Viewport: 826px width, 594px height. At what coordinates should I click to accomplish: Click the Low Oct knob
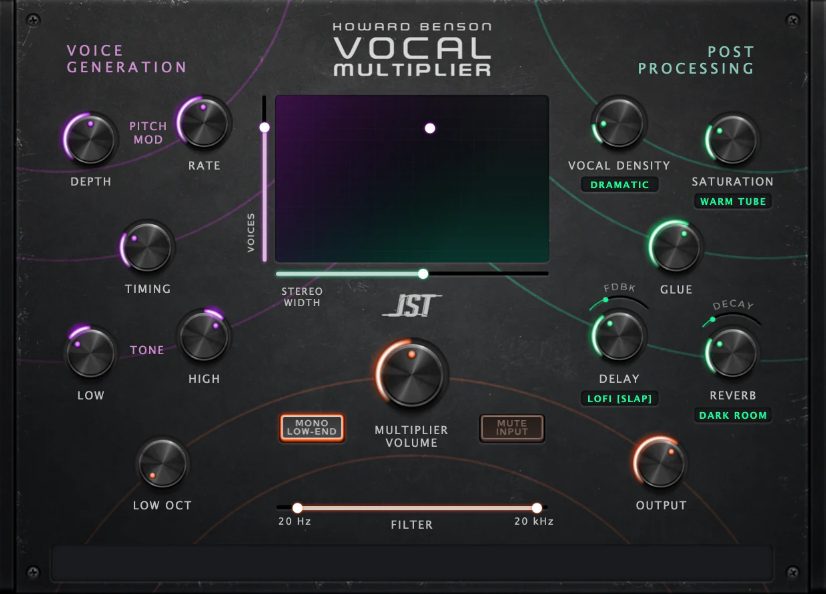(x=162, y=463)
